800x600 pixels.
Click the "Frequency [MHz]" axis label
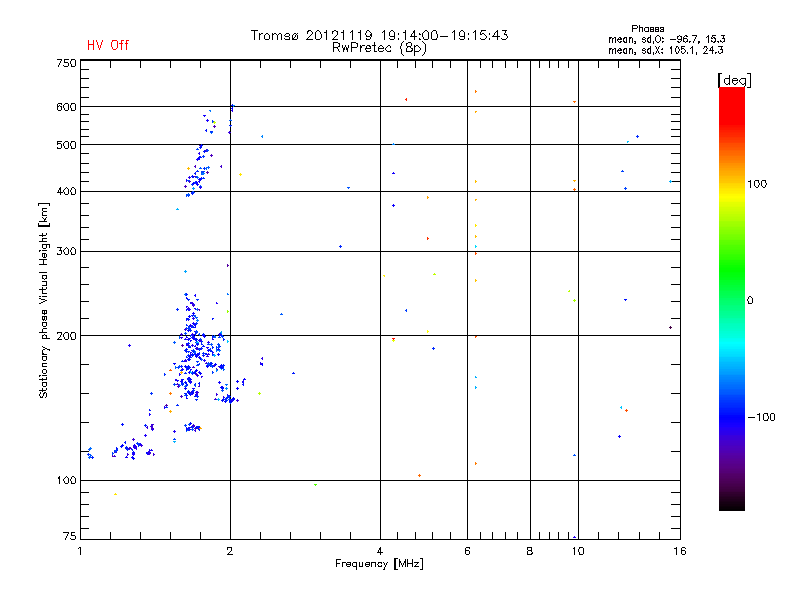(379, 564)
